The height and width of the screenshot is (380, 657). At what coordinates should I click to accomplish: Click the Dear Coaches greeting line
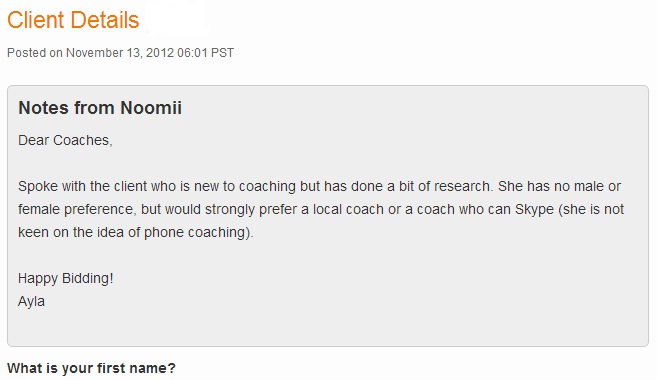pyautogui.click(x=65, y=140)
